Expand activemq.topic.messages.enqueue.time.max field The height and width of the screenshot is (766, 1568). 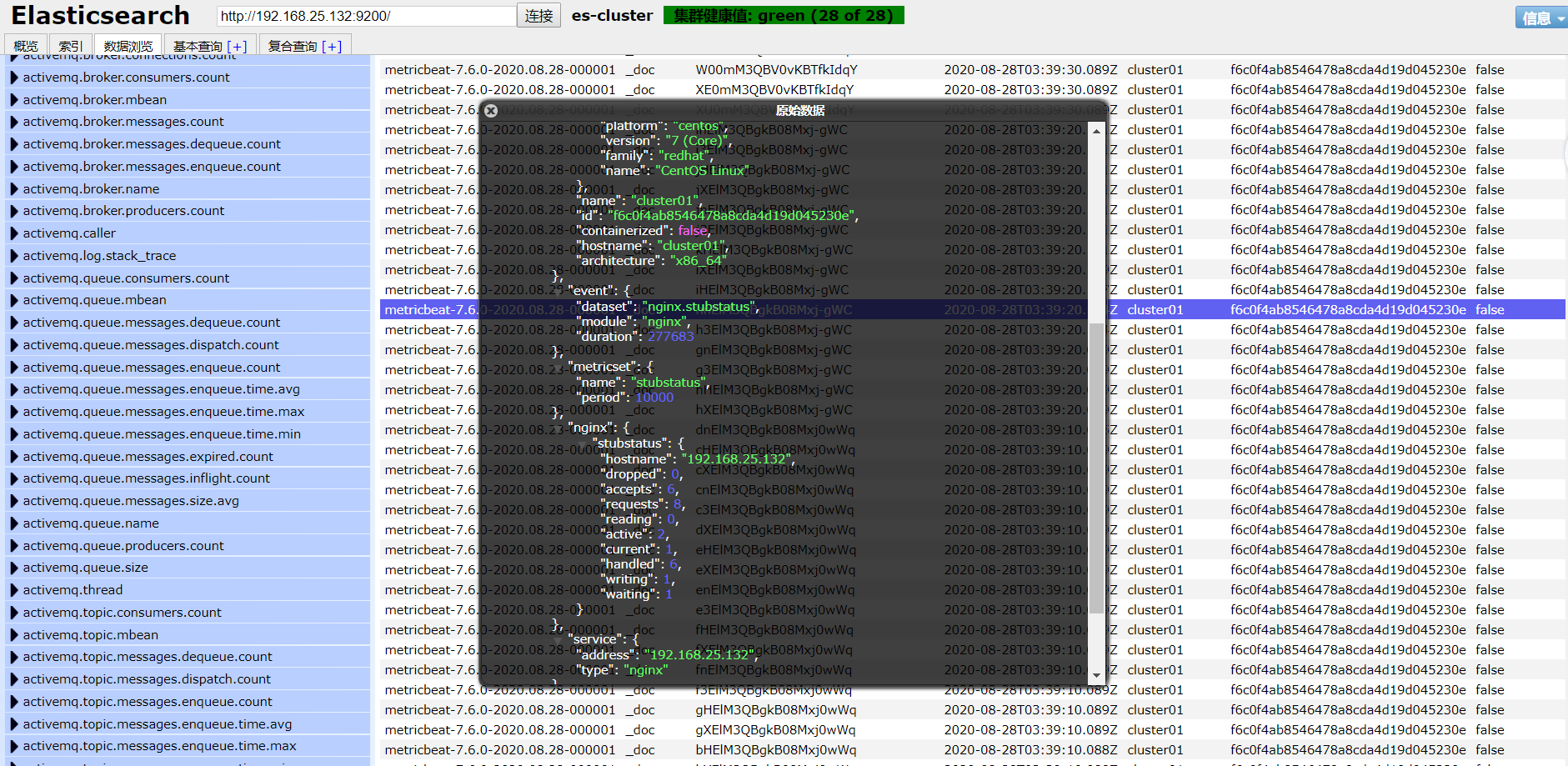point(14,746)
